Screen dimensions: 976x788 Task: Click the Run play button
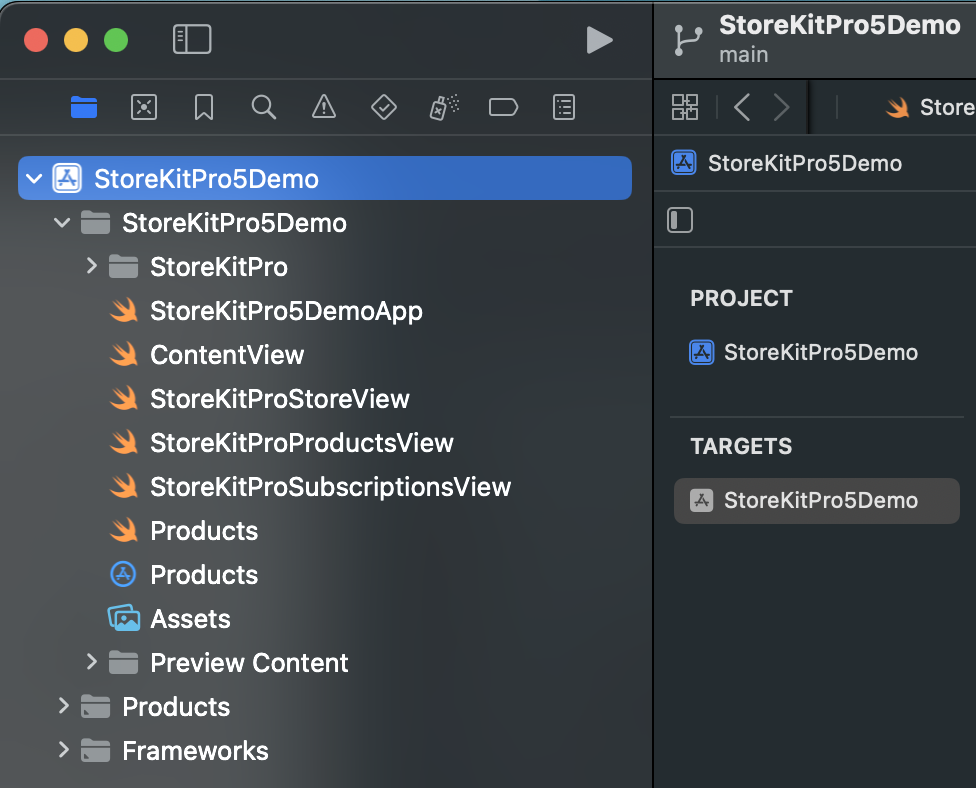click(599, 40)
